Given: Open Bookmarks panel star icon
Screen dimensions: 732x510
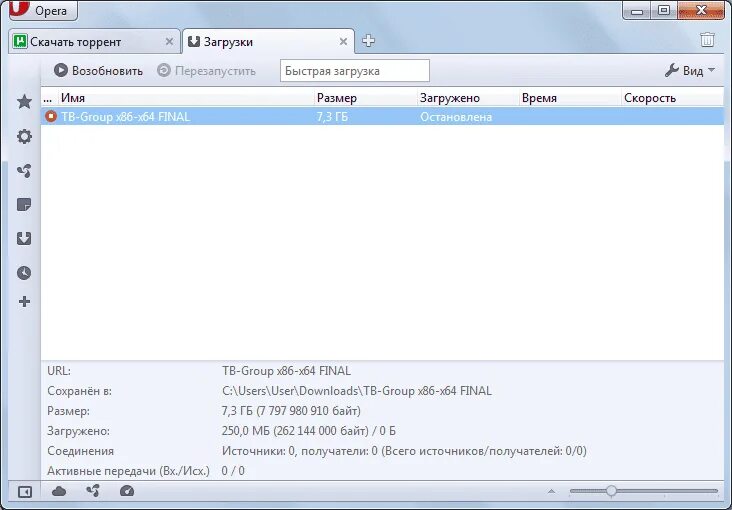Looking at the screenshot, I should tap(24, 101).
